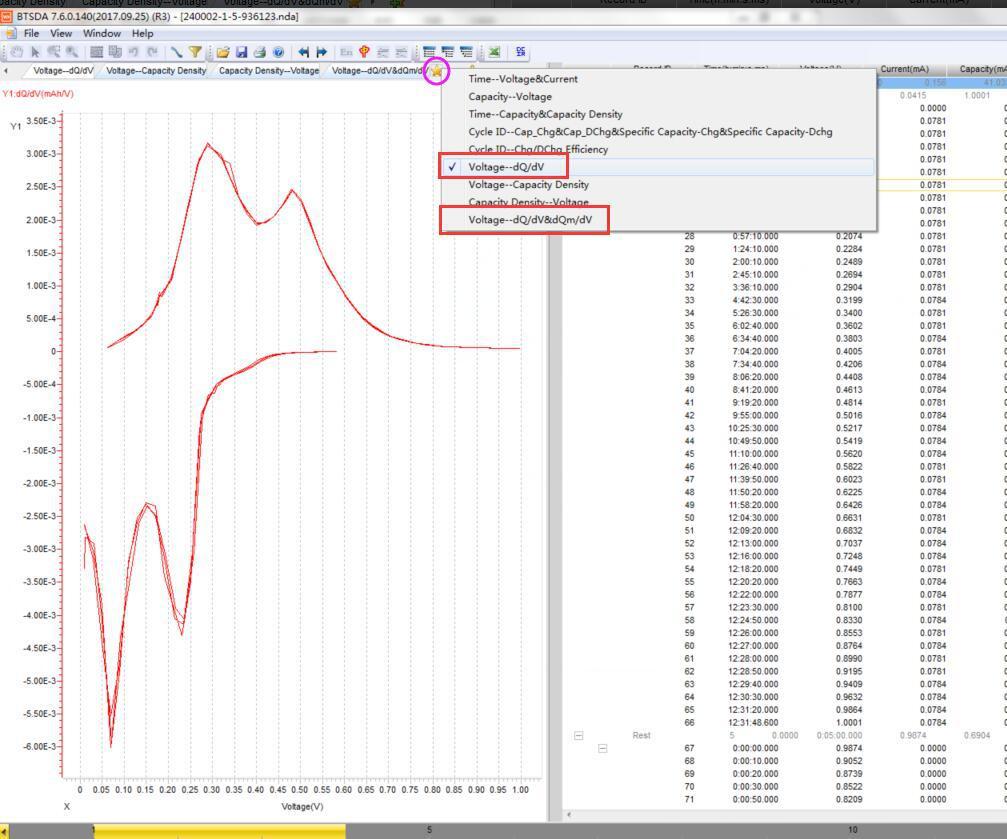
Task: Click time cell 0:57:10.000 in row 28
Action: coord(755,236)
